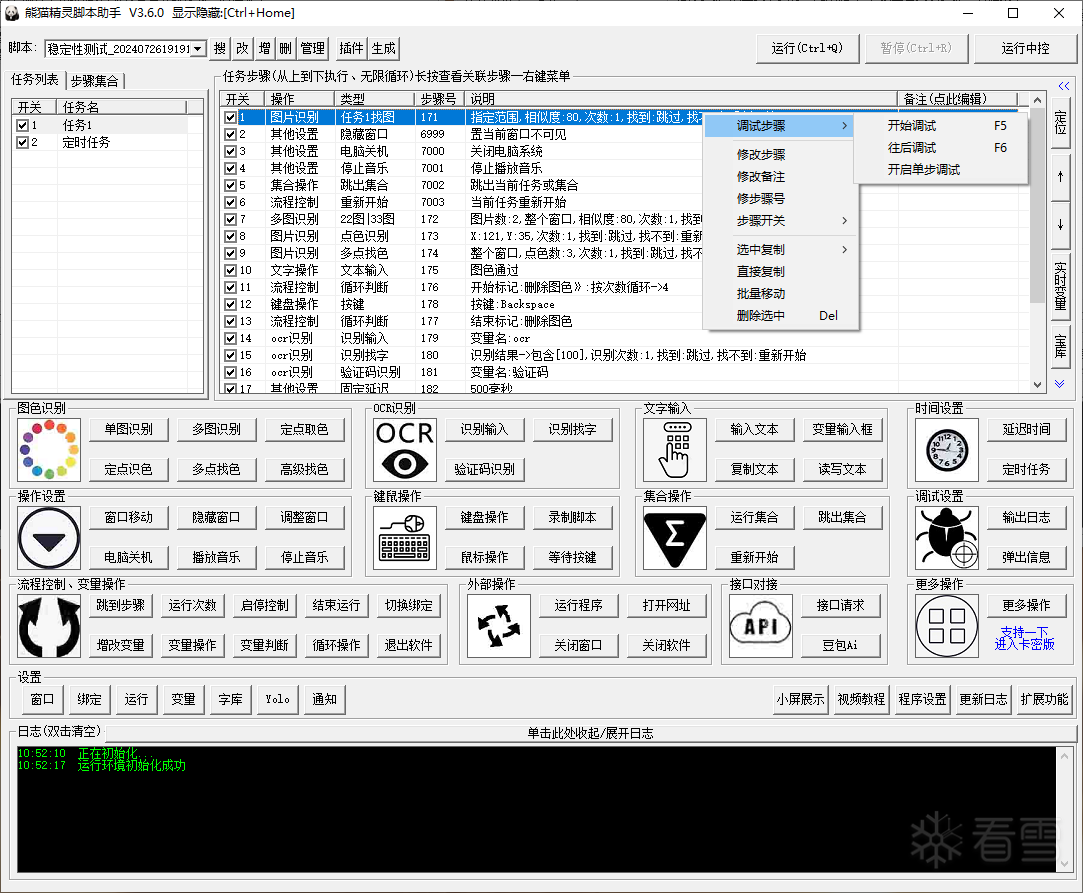Select 开始调试 in the submenu
Viewport: 1083px width, 893px height.
(x=941, y=126)
